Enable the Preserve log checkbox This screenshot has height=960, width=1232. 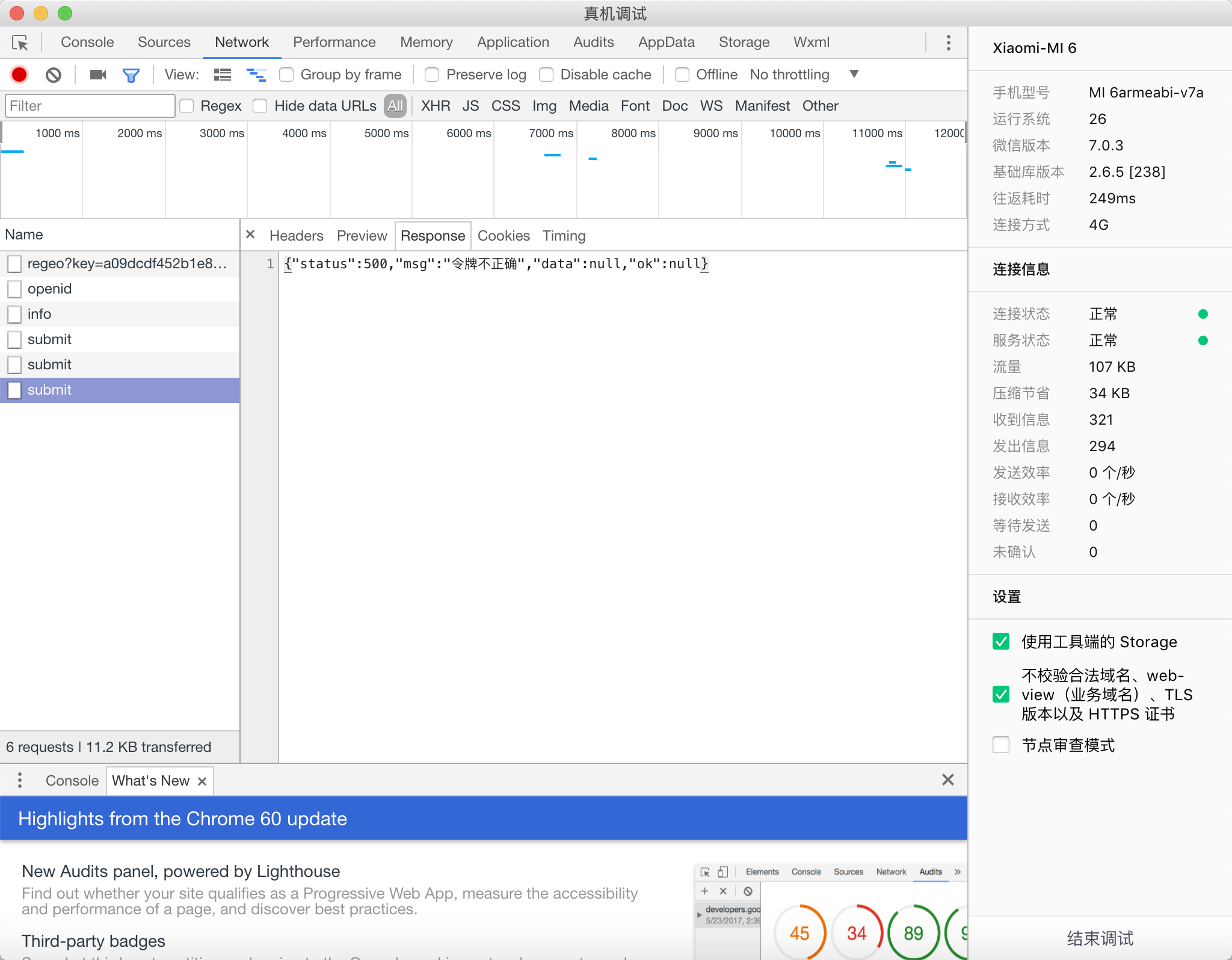tap(432, 75)
